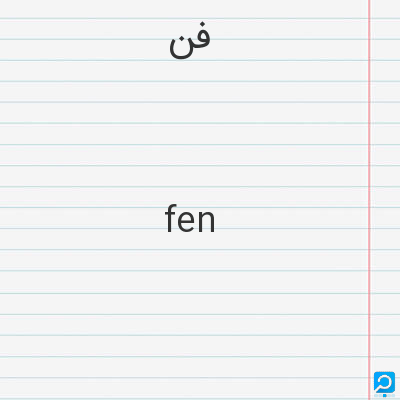Click the first faded dot below the magnifier
Viewport: 400px width, 400px height.
[x=376, y=396]
